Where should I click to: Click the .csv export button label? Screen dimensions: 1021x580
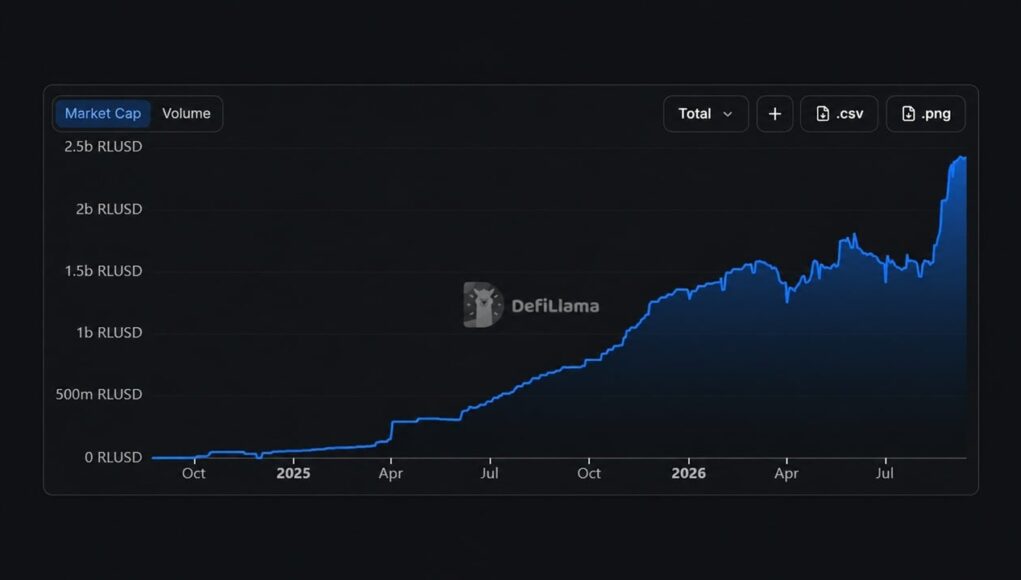850,114
